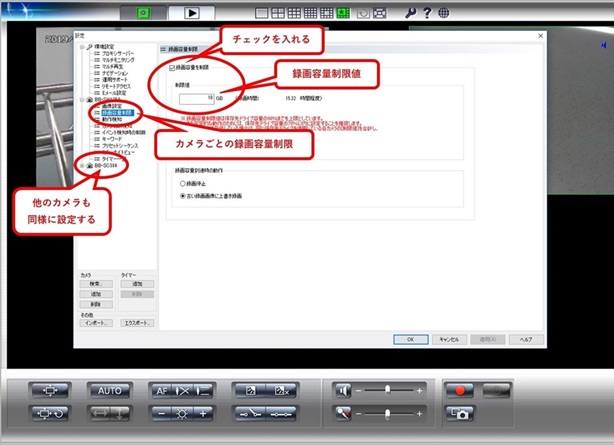Capture a snapshot with the camera icon
This screenshot has height=445, width=614.
(x=460, y=414)
